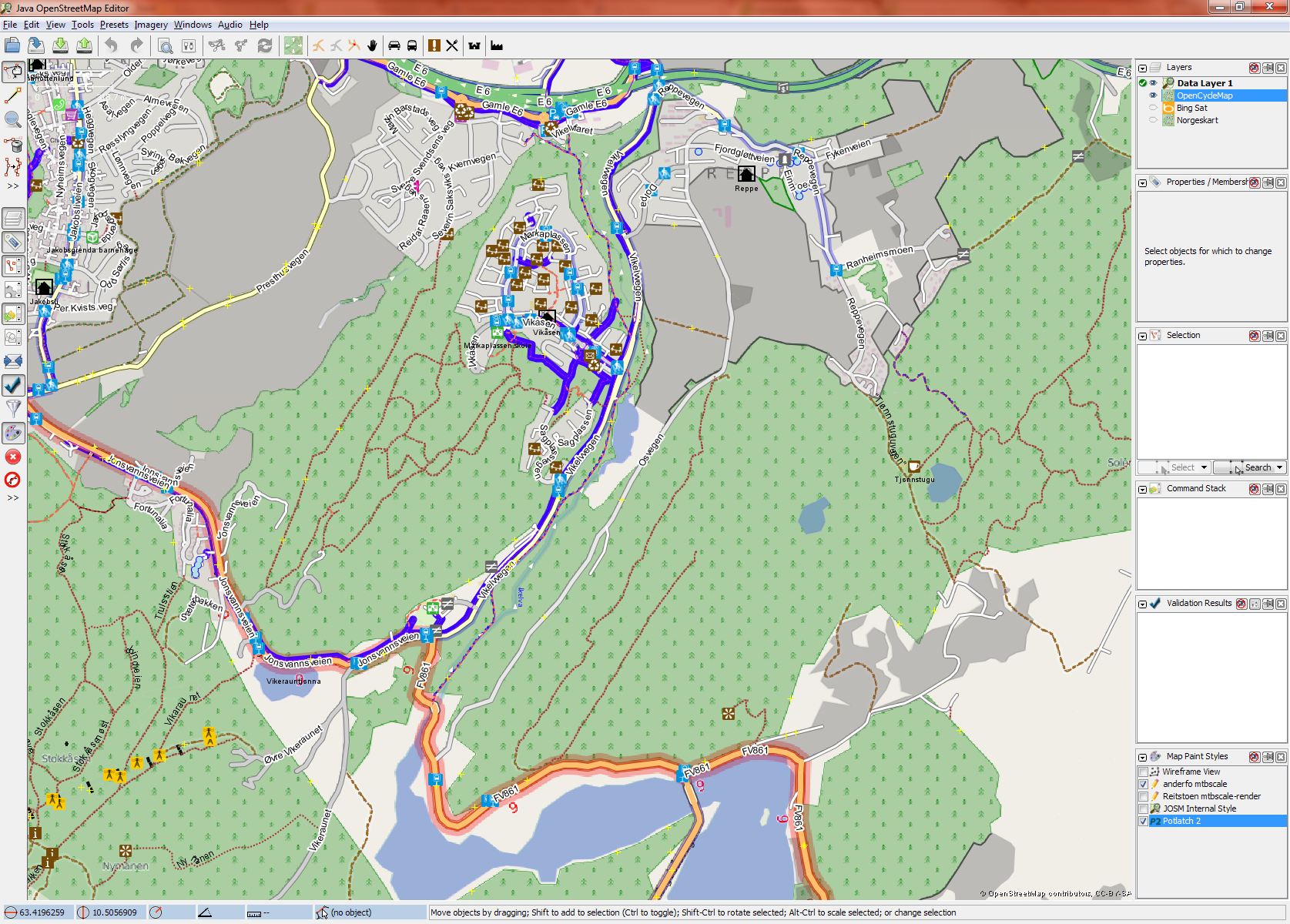Undo the last action

coord(112,45)
